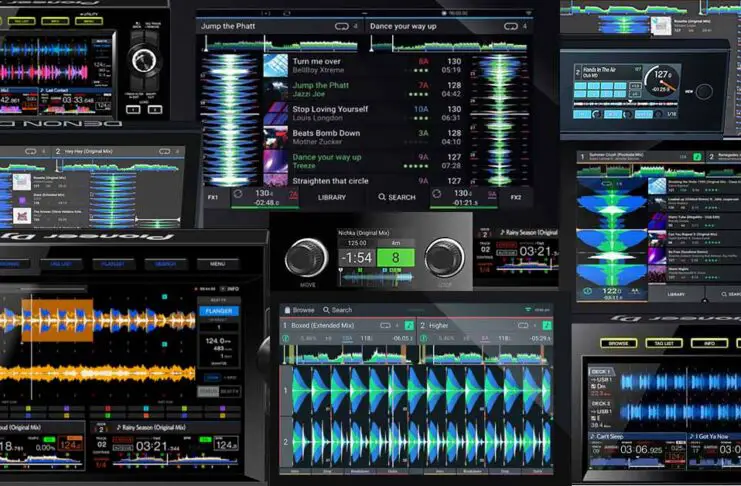This screenshot has height=486, width=741.
Task: Tap green music note icon on Boxed deck
Action: pyautogui.click(x=409, y=325)
